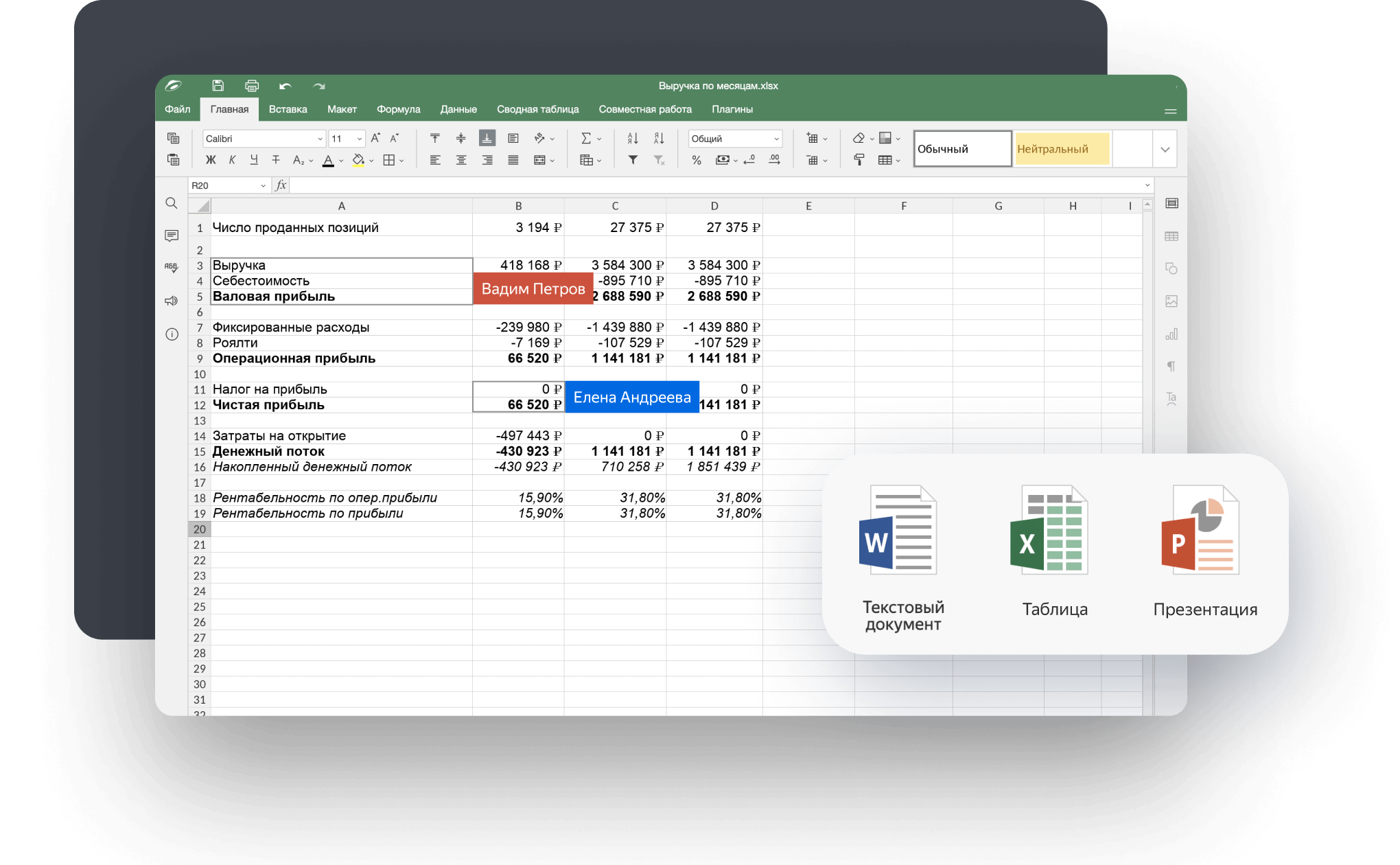This screenshot has width=1400, height=865.
Task: Toggle bottom vertical alignment button
Action: (487, 138)
